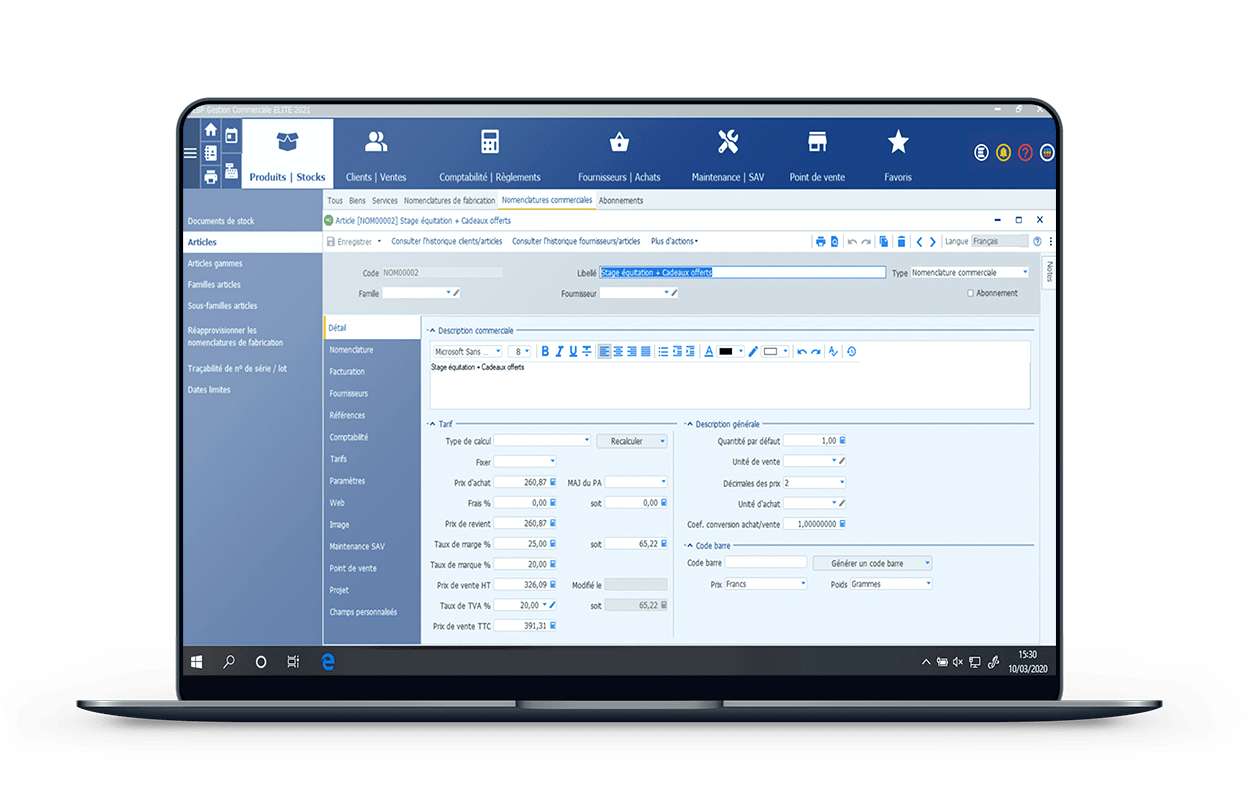
Task: Open the Maintenance | SAV tools module
Action: point(728,154)
